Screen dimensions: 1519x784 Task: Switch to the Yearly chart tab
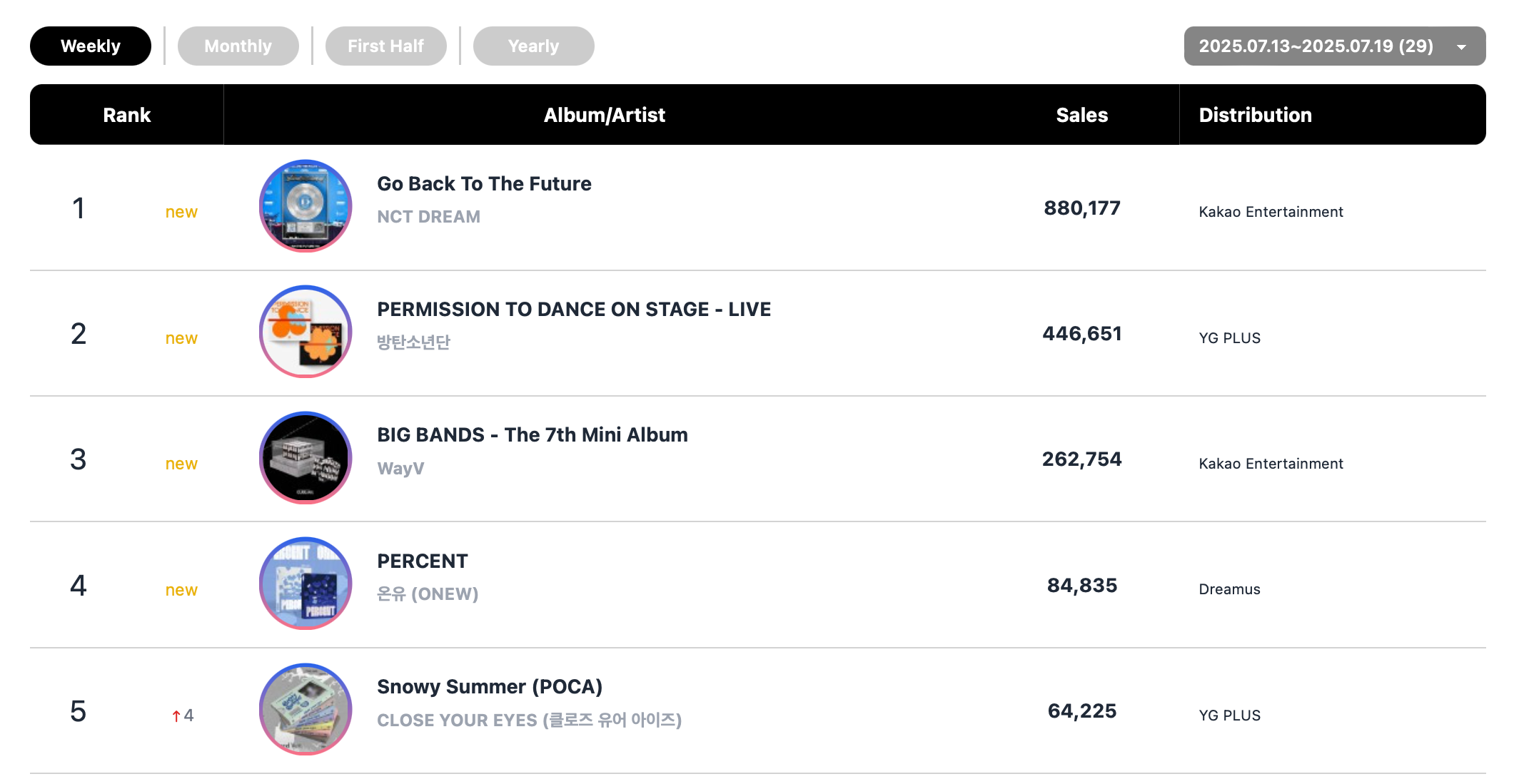[x=534, y=46]
